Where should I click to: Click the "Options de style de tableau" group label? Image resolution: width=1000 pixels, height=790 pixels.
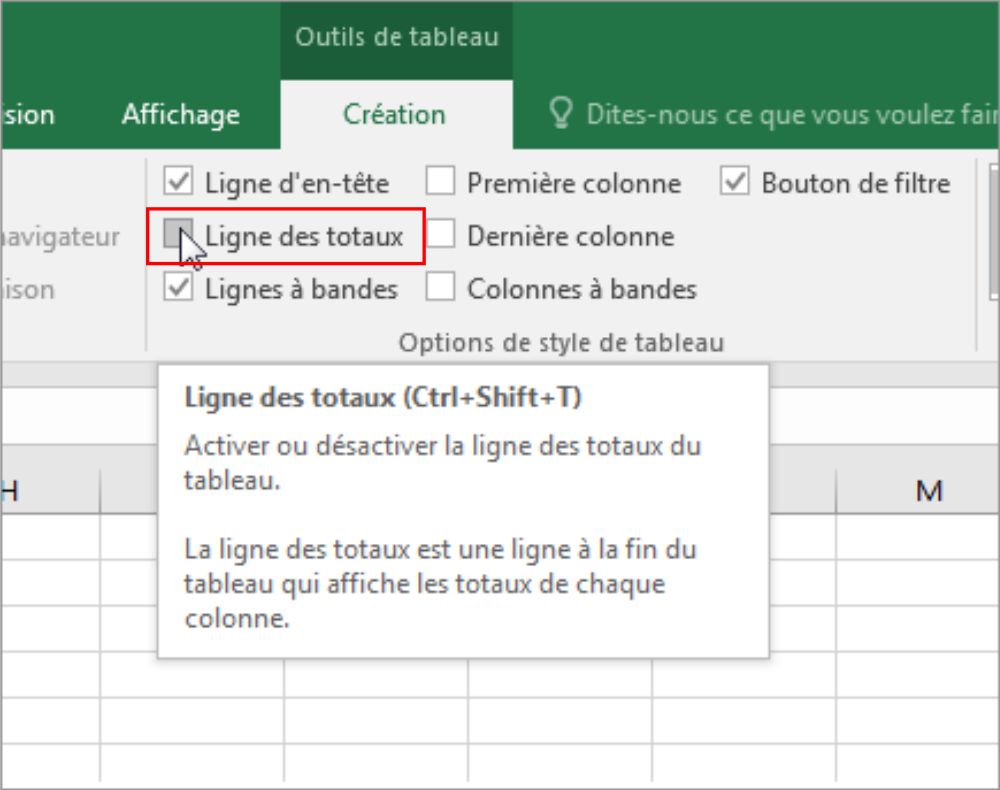pyautogui.click(x=561, y=342)
